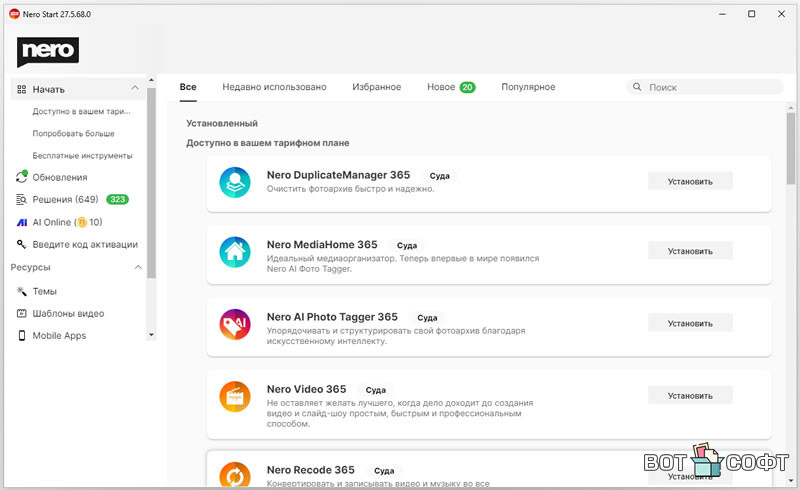The height and width of the screenshot is (490, 800).
Task: Click description 'Очистить фотоархив быстро и надежно.'
Action: (x=351, y=189)
